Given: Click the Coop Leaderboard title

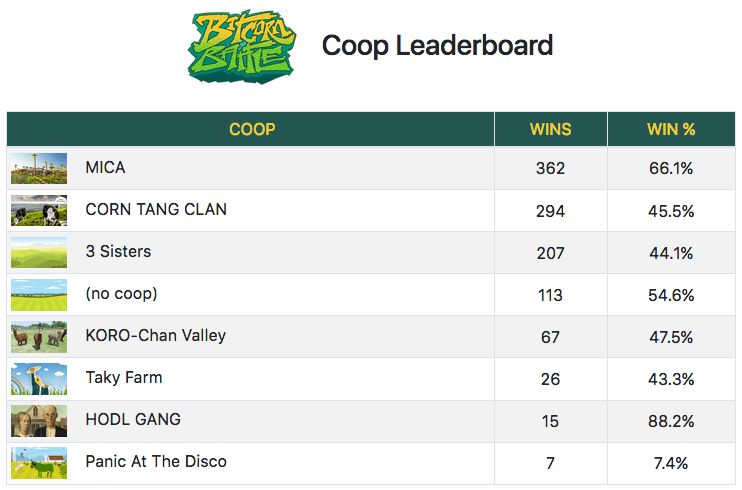Looking at the screenshot, I should [x=437, y=46].
